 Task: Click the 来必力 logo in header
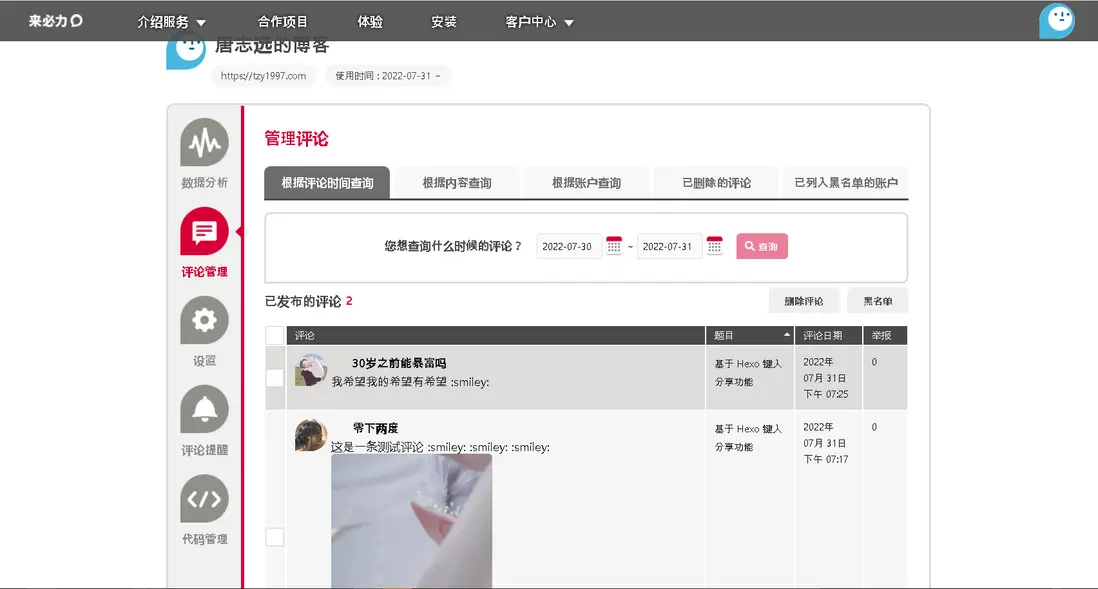point(55,21)
